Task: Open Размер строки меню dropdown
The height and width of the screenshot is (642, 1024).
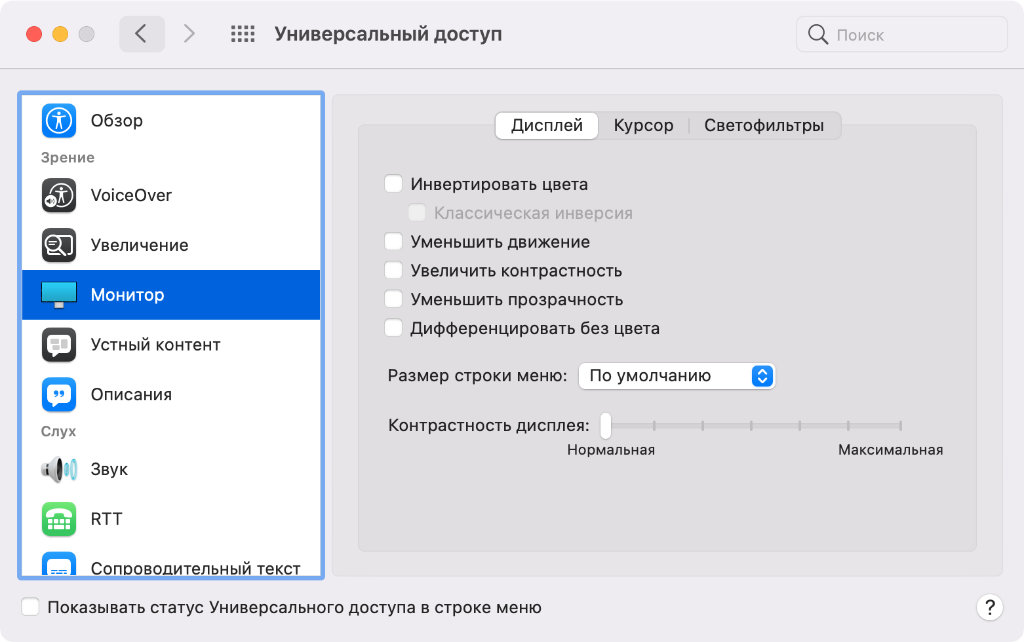Action: 677,376
